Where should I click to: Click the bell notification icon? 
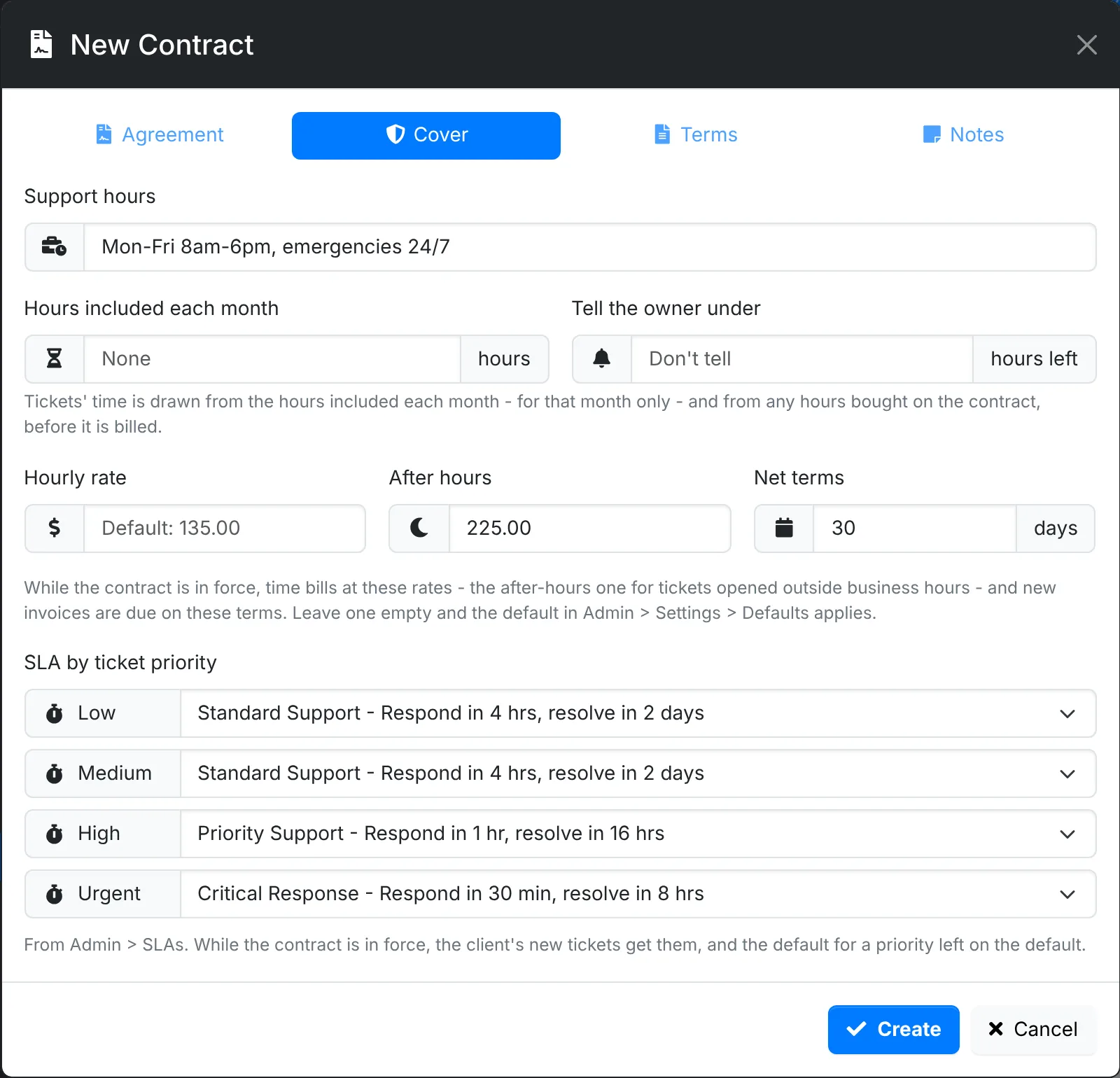tap(601, 359)
